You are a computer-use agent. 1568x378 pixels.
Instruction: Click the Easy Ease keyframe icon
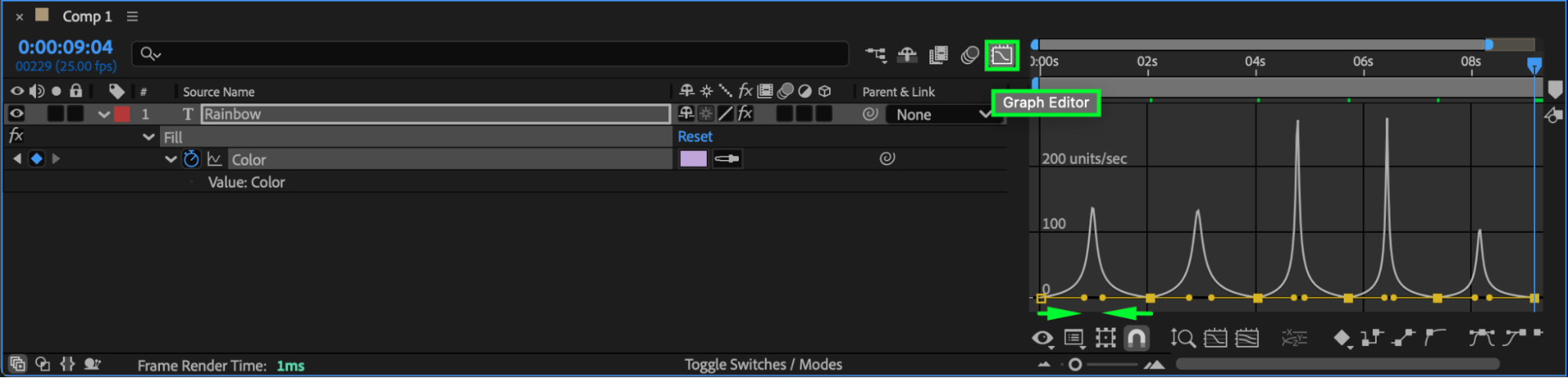point(1481,338)
